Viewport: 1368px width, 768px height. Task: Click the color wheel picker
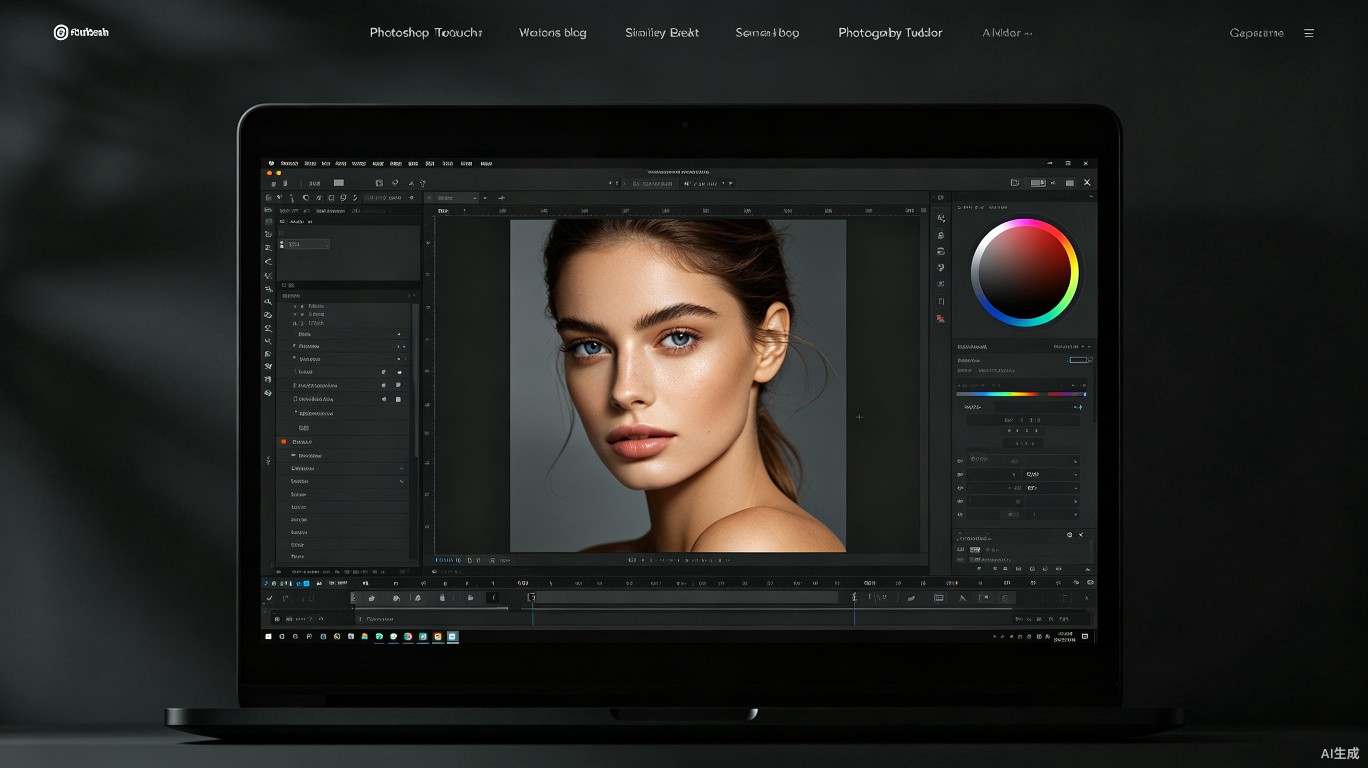[x=1025, y=271]
